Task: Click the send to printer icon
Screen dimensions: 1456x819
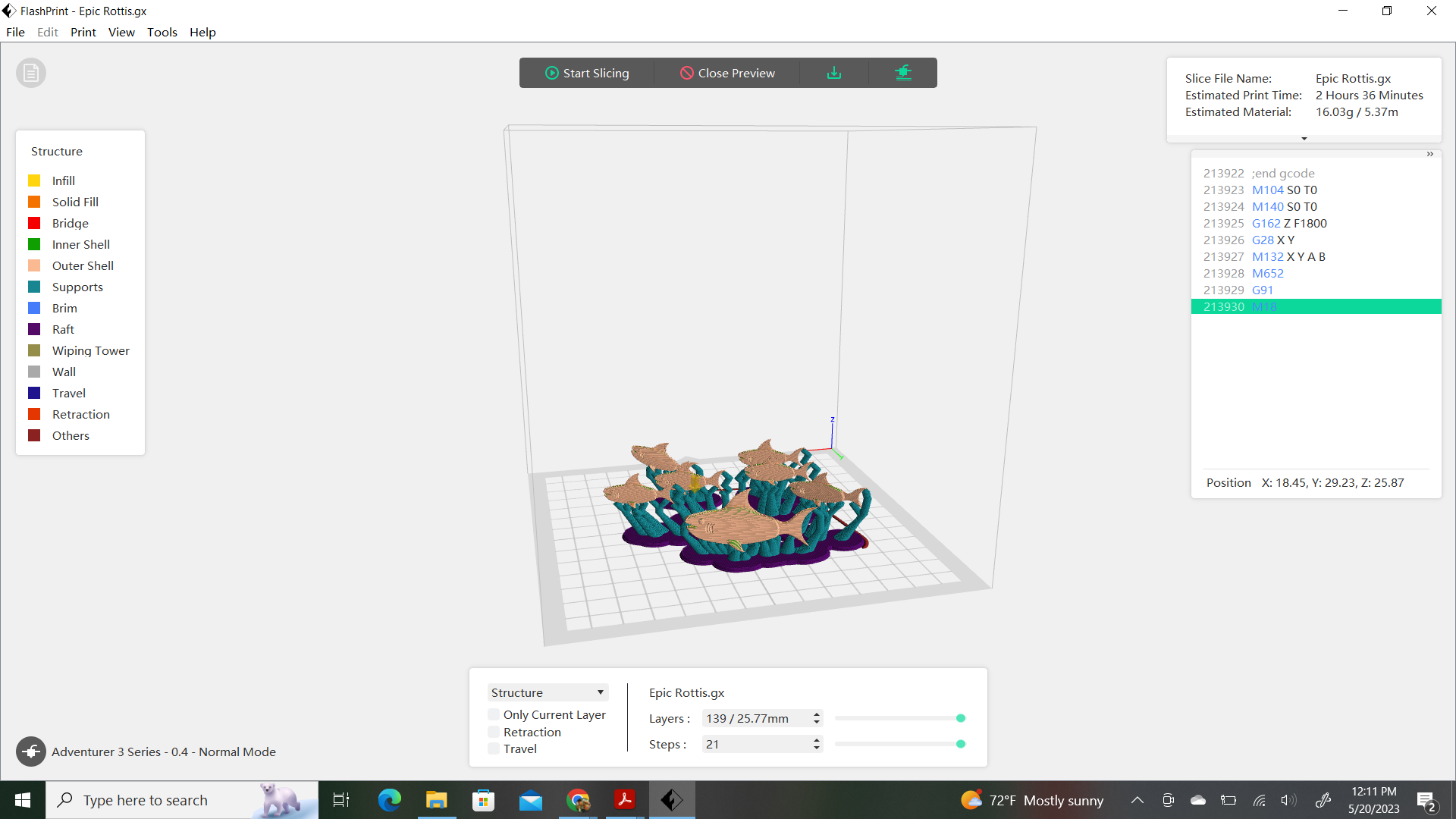Action: point(902,73)
